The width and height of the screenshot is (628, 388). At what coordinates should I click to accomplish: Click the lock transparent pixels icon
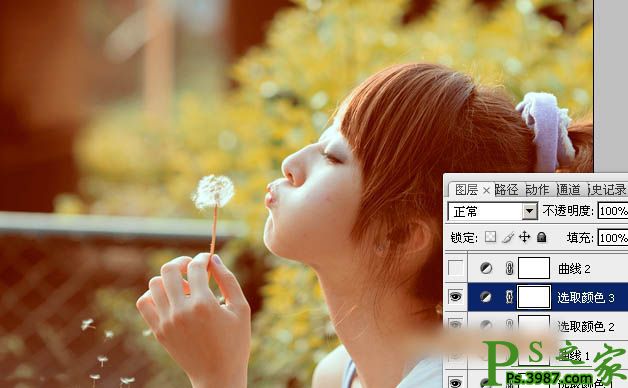pos(490,237)
